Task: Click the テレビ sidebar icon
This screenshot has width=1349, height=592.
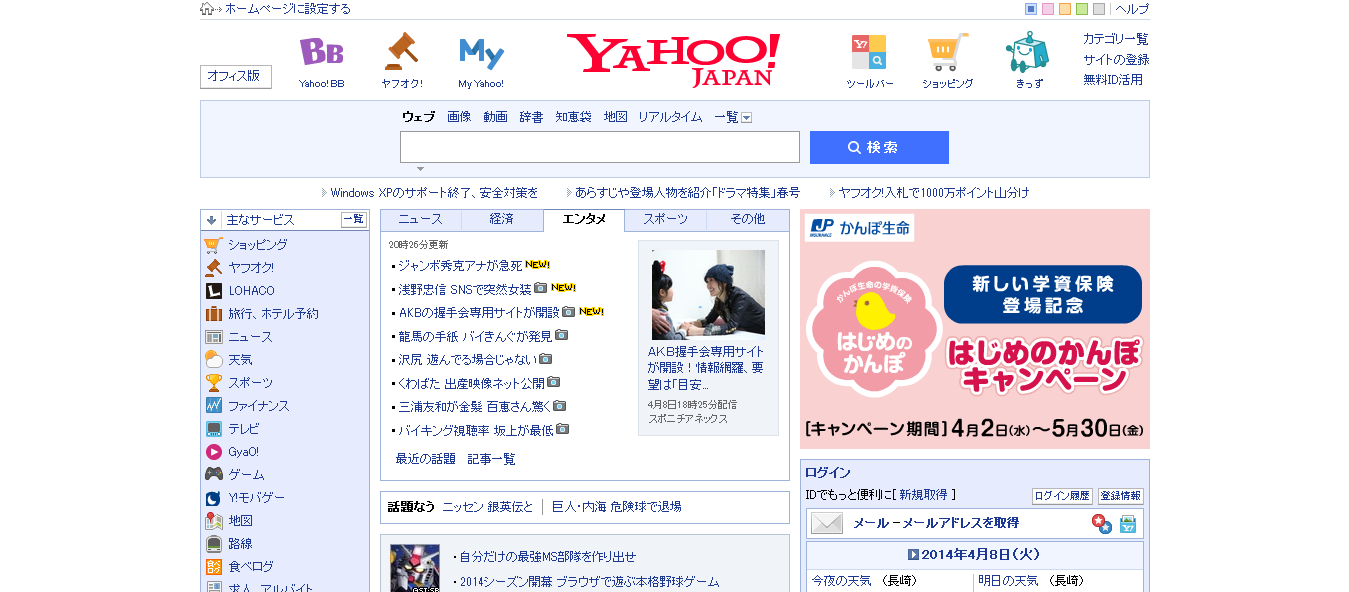Action: [213, 429]
